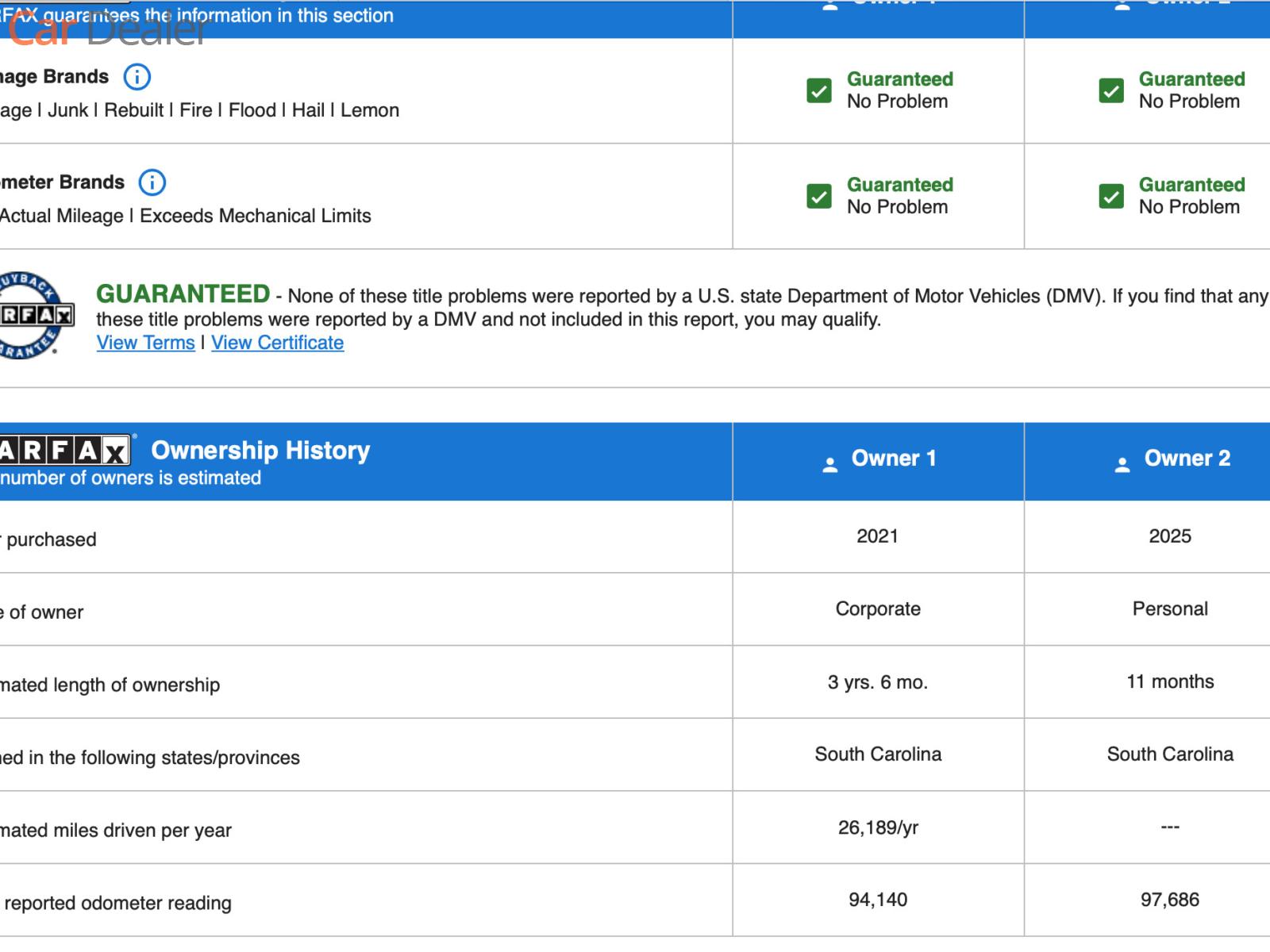Click Owner 1 Odometer Brands green checkmark
Viewport: 1270px width, 952px height.
tap(819, 196)
